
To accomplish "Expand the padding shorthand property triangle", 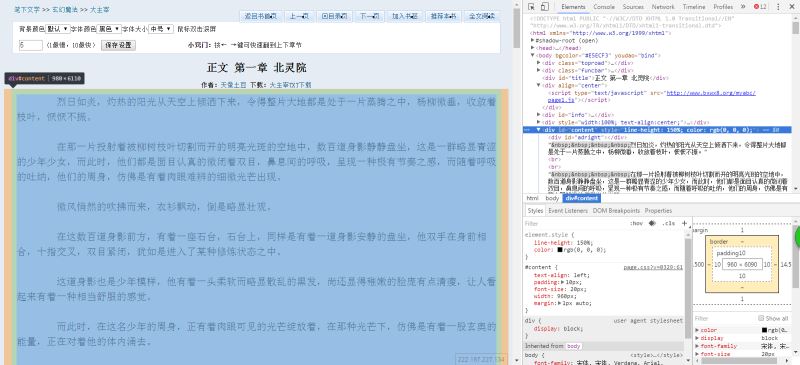I will pyautogui.click(x=562, y=282).
